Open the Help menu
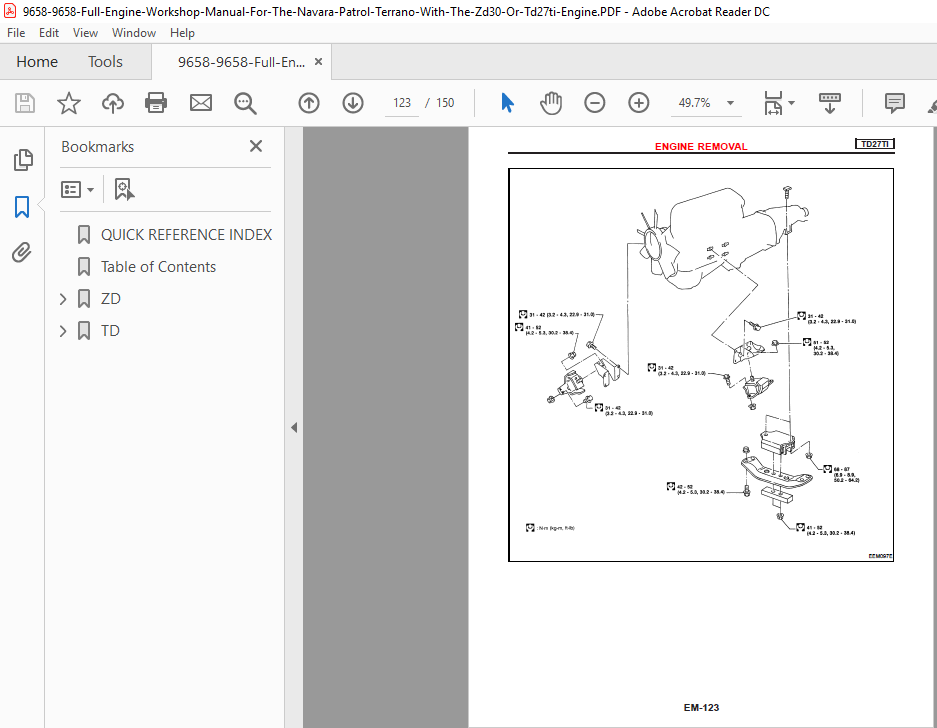 (x=182, y=33)
